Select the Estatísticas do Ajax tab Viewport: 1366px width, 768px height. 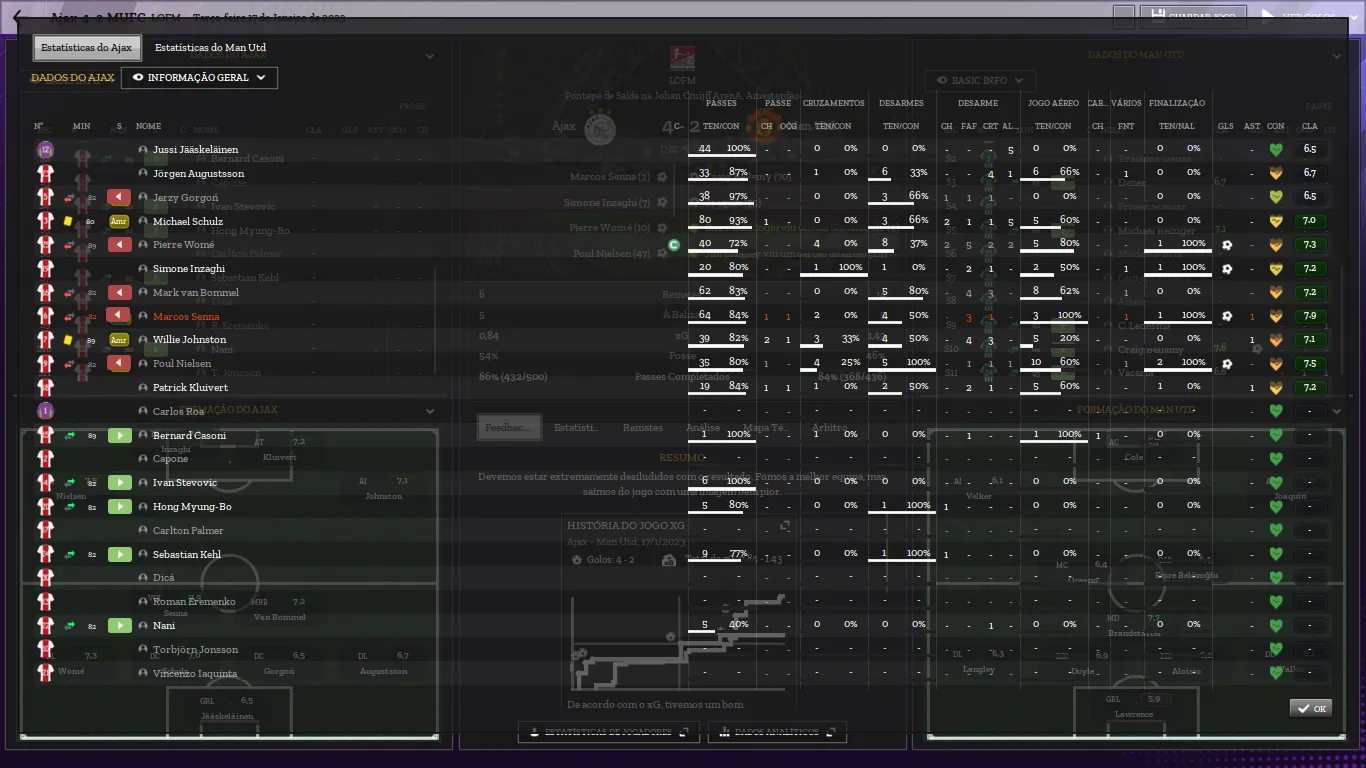tap(87, 48)
